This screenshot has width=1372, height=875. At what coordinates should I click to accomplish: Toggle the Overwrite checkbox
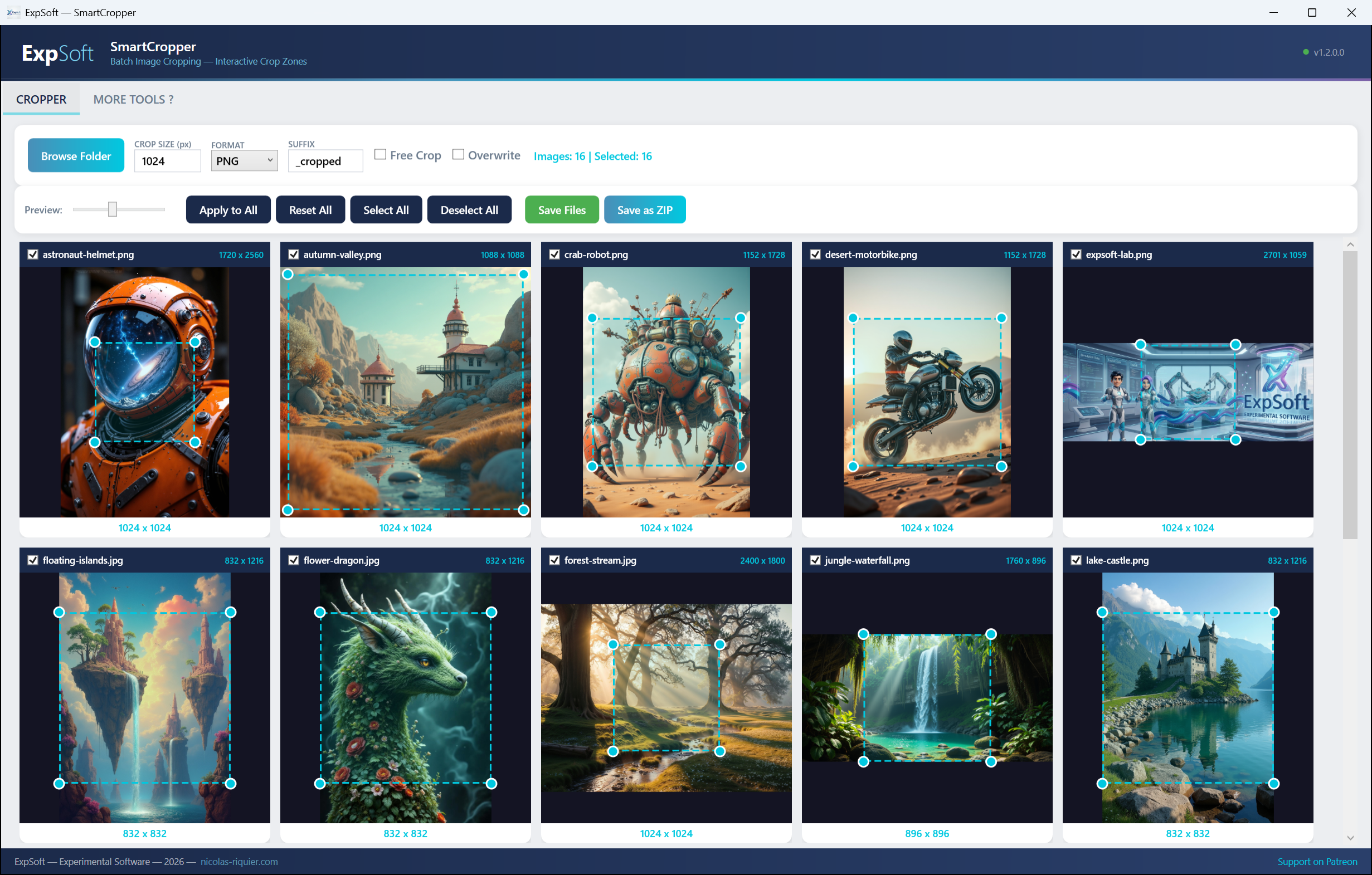pyautogui.click(x=458, y=154)
